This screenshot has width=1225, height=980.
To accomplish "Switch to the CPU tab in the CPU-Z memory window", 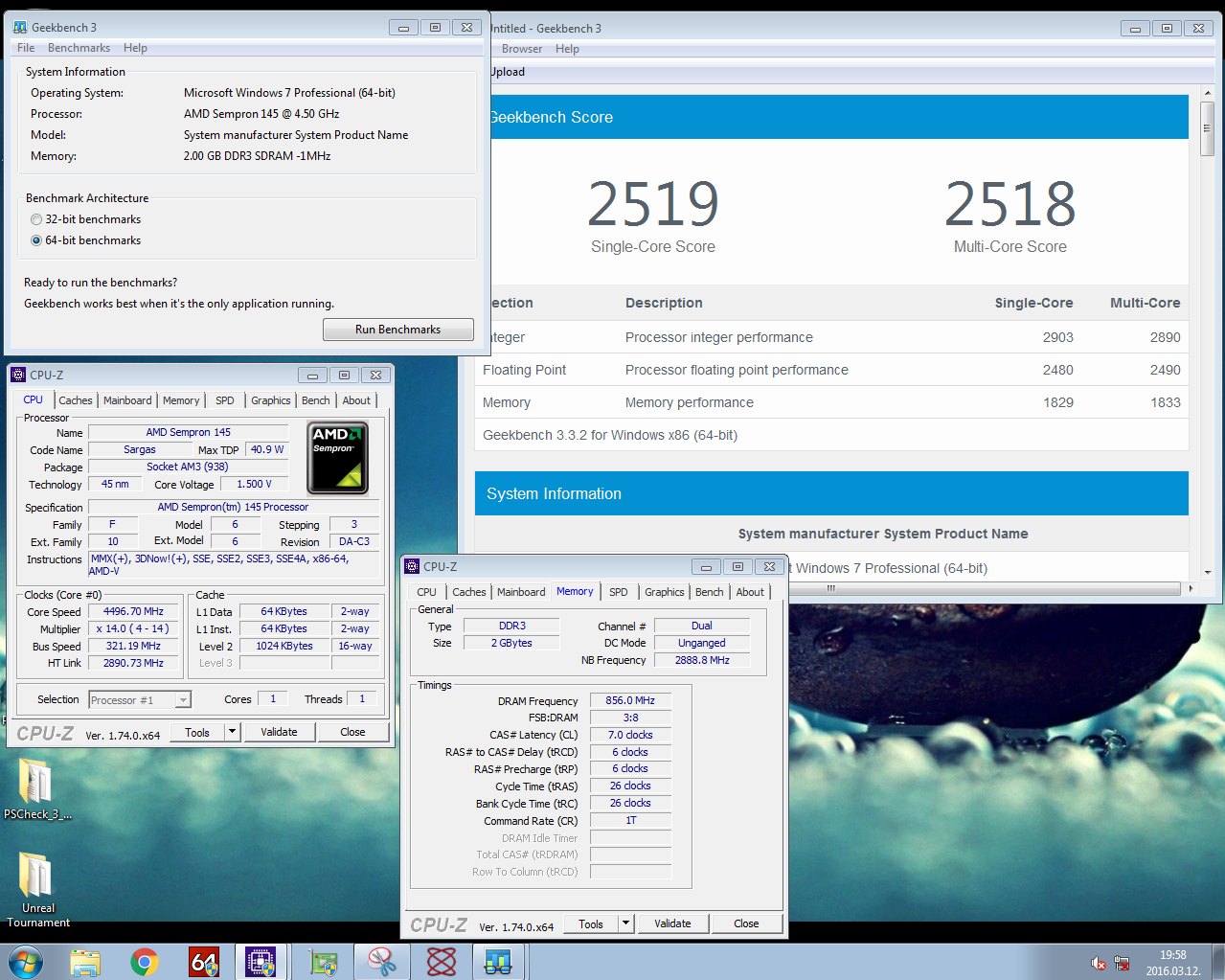I will pos(426,592).
